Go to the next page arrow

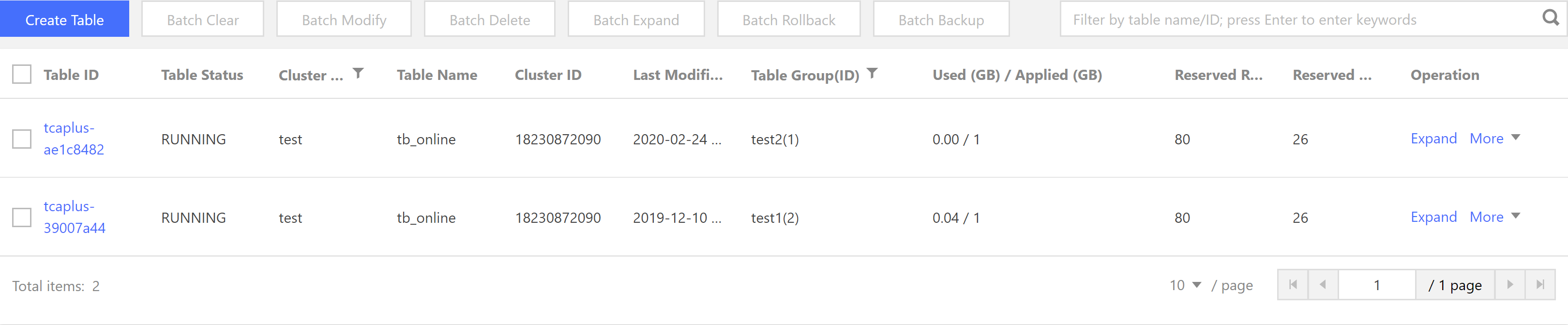pos(1509,285)
